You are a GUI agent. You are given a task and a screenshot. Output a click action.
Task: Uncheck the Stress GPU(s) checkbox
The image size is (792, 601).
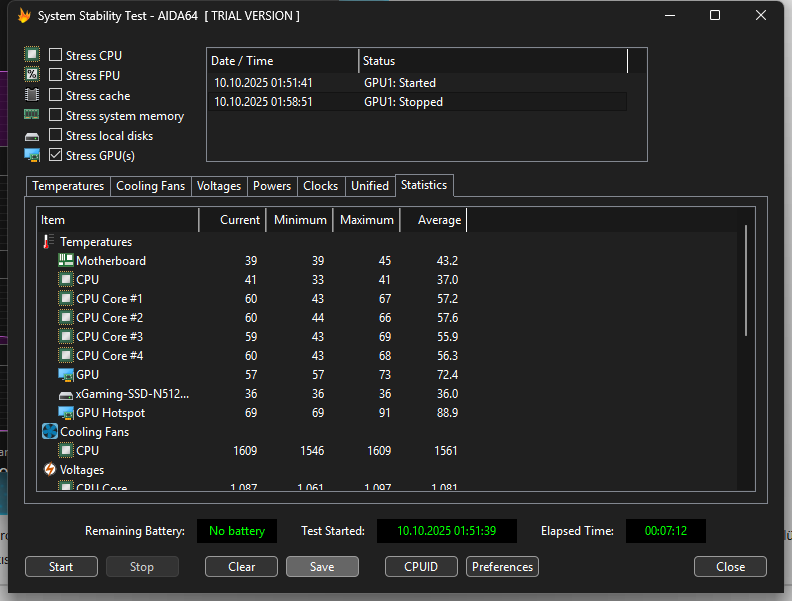point(55,155)
